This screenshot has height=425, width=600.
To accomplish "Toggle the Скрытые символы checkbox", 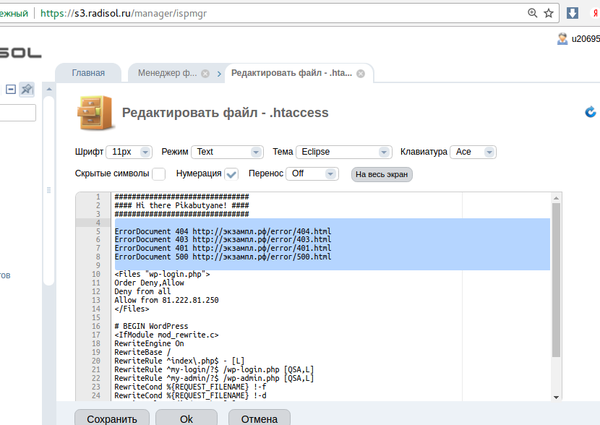I will [158, 173].
